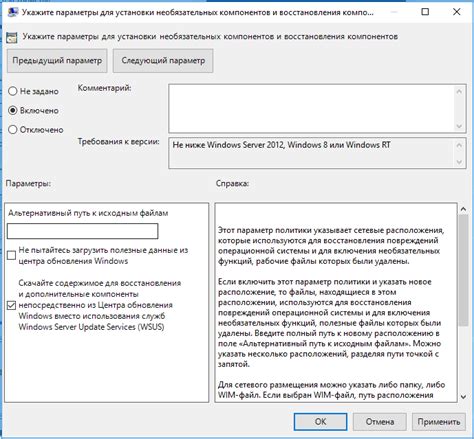Click the help pane scroll down arrow
Viewport: 474px width, 439px height.
tap(463, 397)
